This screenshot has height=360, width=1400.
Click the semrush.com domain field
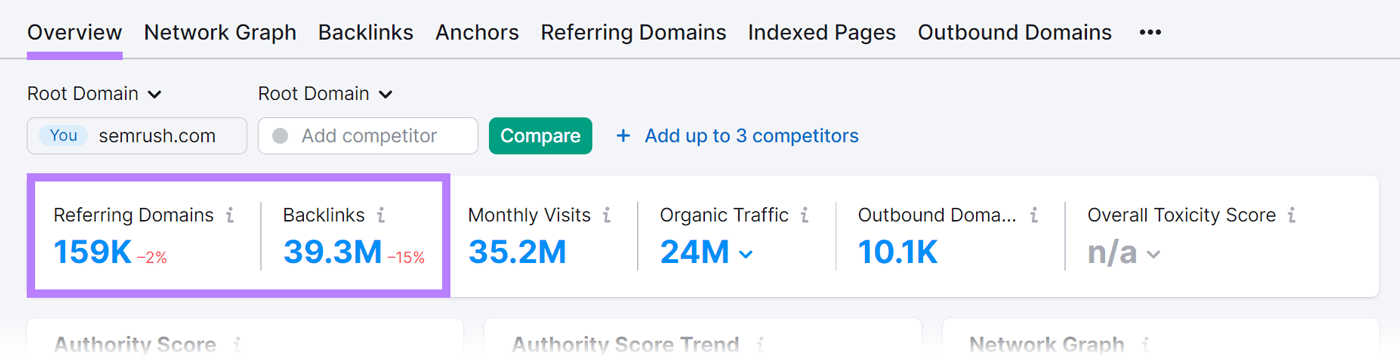[137, 136]
